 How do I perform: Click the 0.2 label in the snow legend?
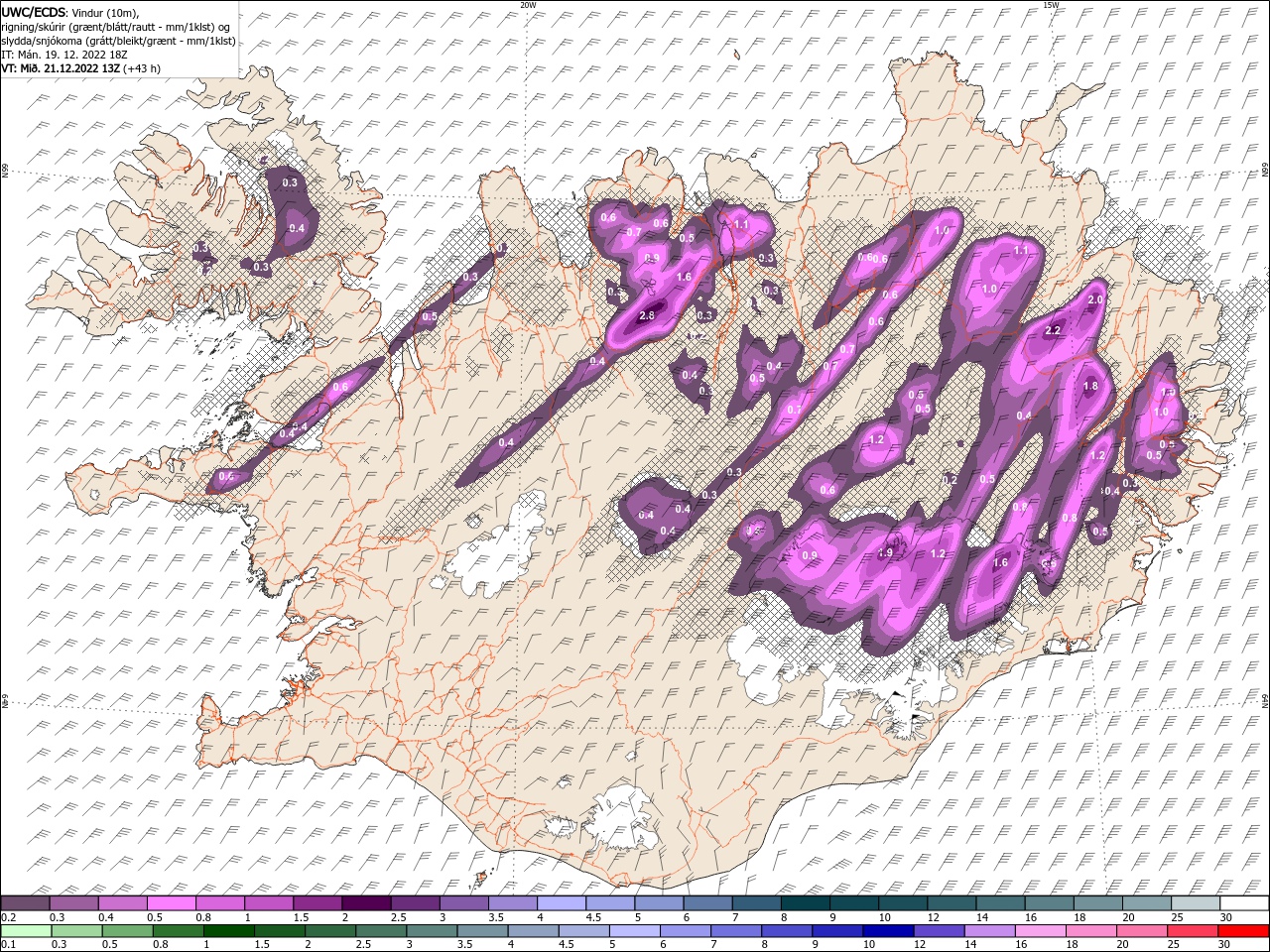coord(8,916)
